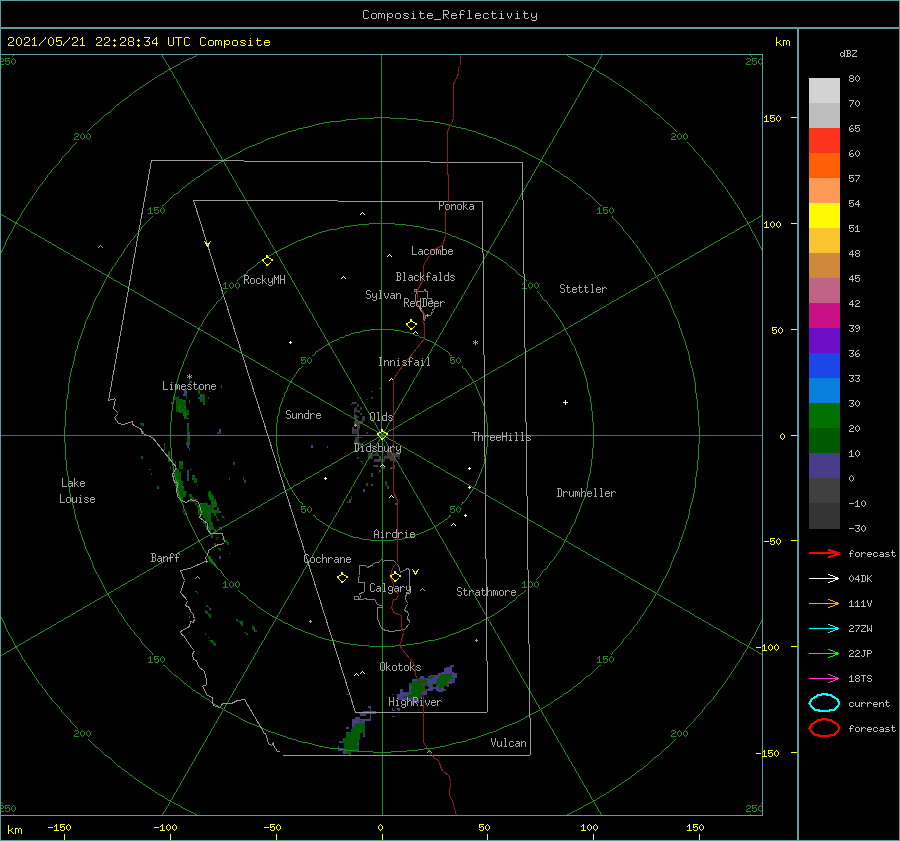Viewport: 900px width, 841px height.
Task: Click the Ponoka town label
Action: 456,206
